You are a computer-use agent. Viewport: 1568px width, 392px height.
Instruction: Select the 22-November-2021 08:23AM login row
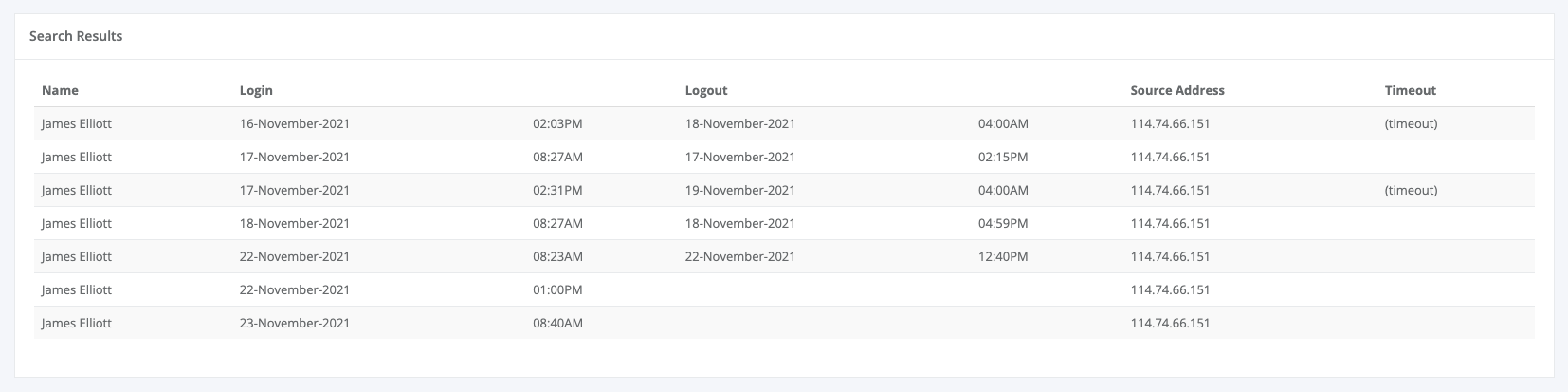[x=784, y=256]
